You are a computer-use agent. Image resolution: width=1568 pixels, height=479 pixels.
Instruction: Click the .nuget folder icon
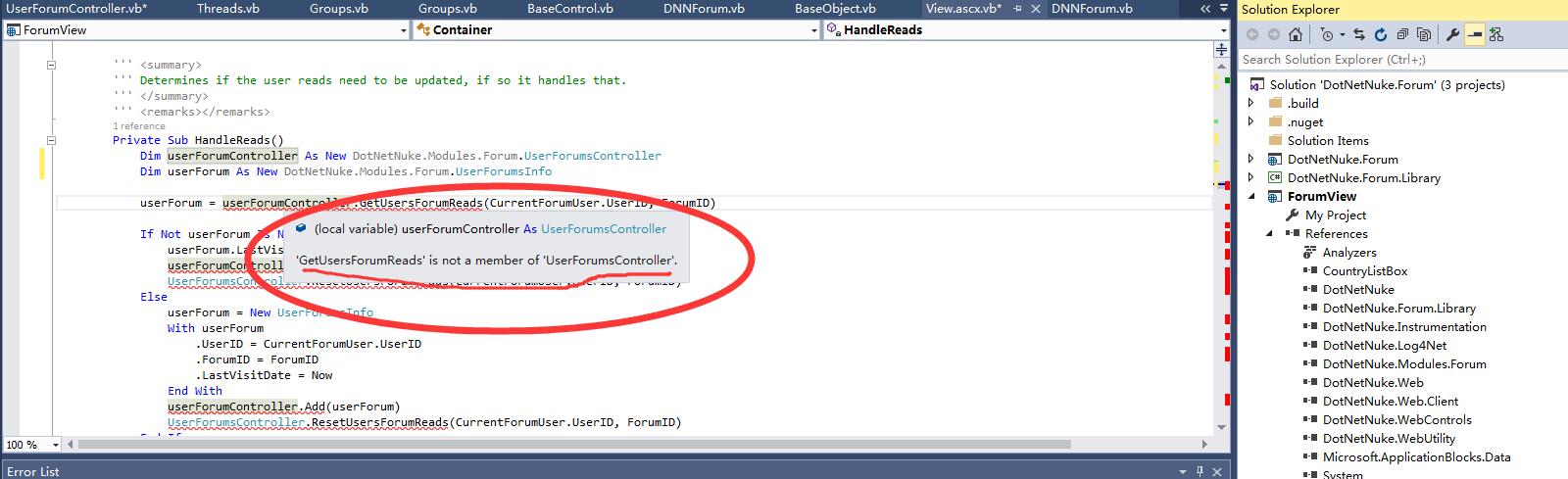coord(1275,121)
